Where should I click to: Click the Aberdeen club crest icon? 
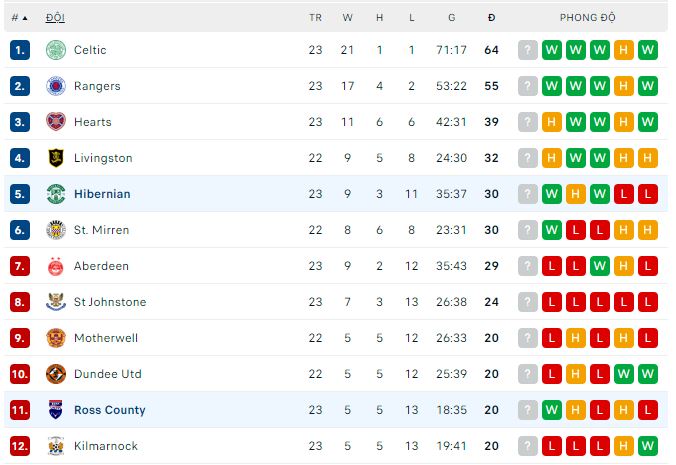click(56, 266)
